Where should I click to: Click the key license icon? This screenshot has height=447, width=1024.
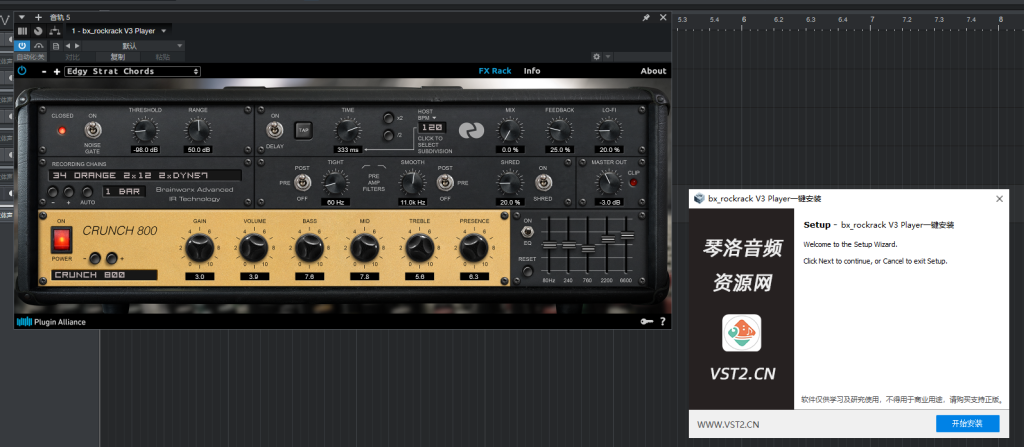647,322
